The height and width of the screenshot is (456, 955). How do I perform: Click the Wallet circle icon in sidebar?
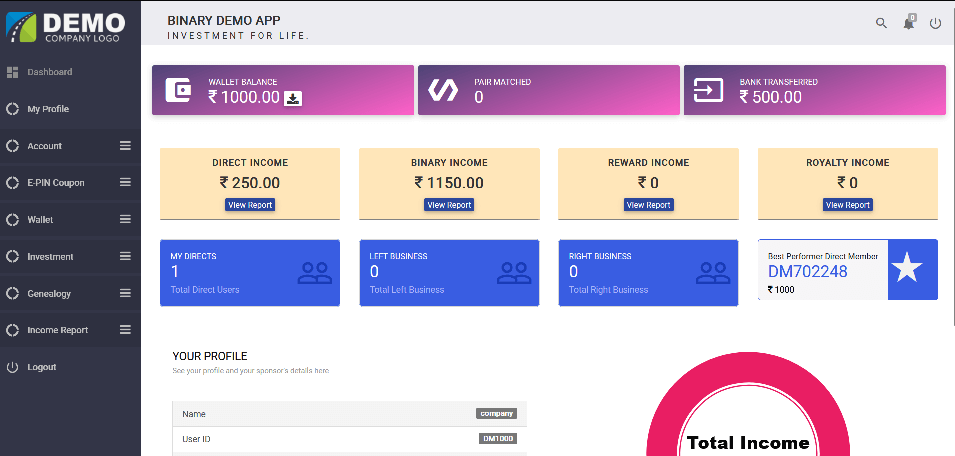[12, 220]
